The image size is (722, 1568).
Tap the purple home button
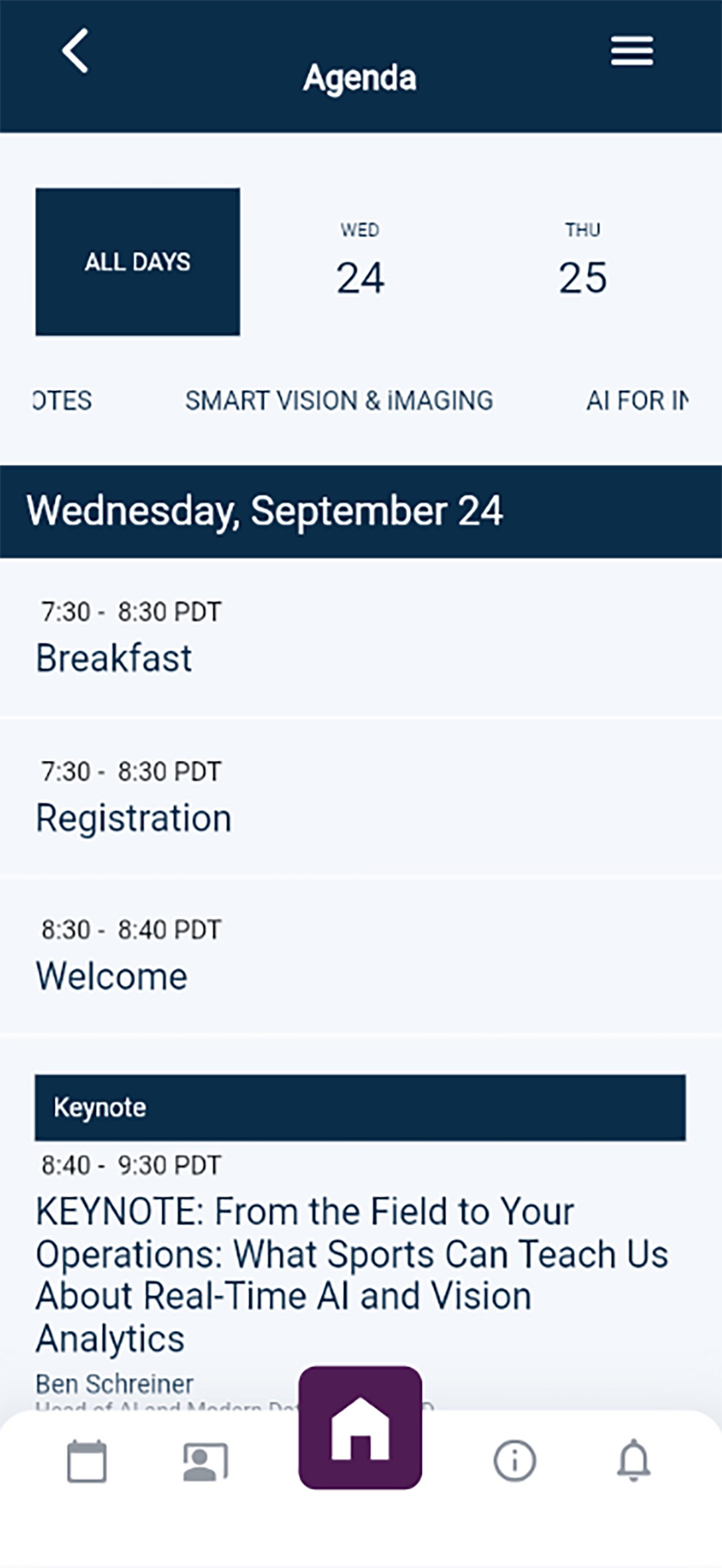[360, 1427]
